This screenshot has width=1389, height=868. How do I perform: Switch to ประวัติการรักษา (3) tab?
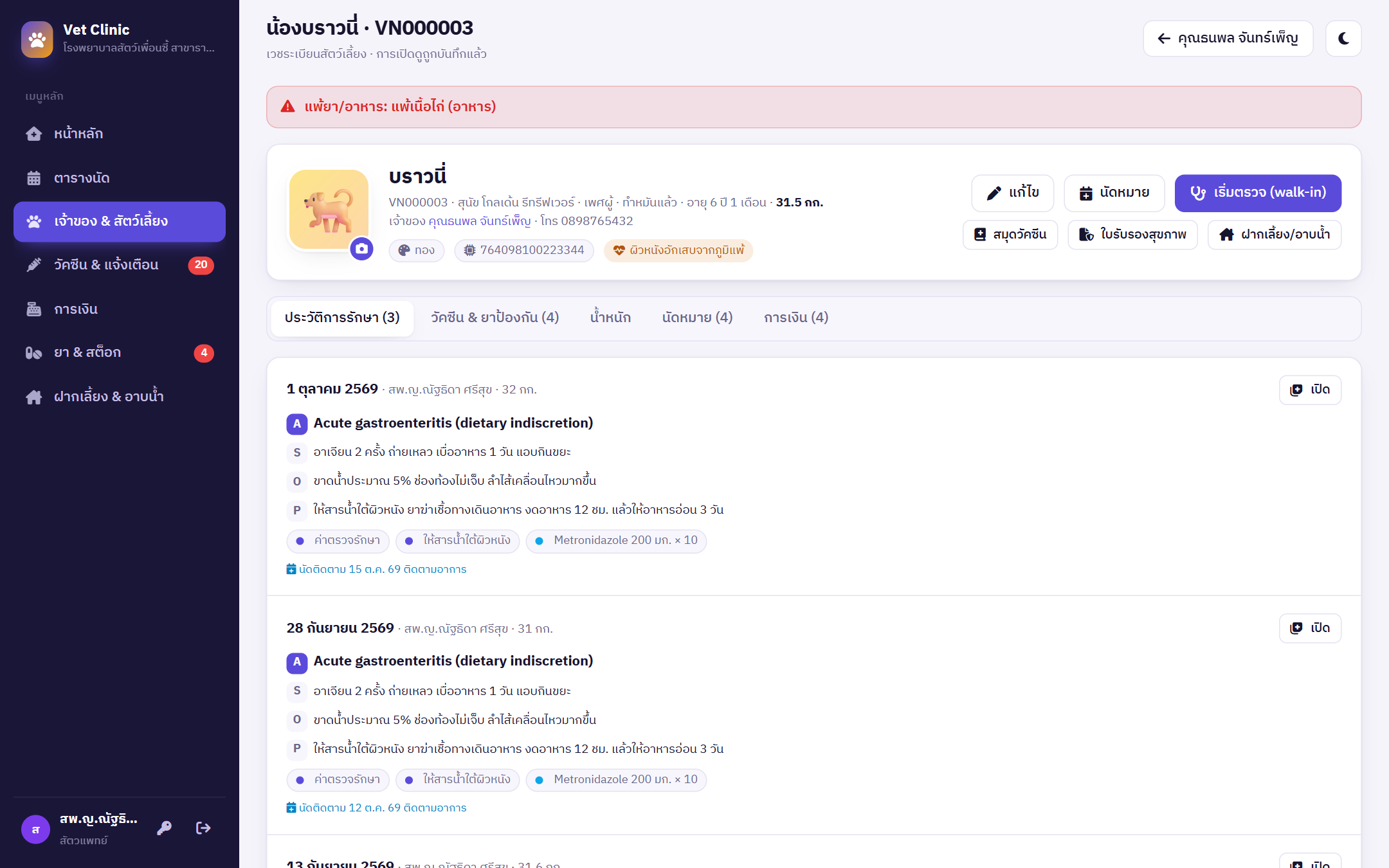coord(342,318)
